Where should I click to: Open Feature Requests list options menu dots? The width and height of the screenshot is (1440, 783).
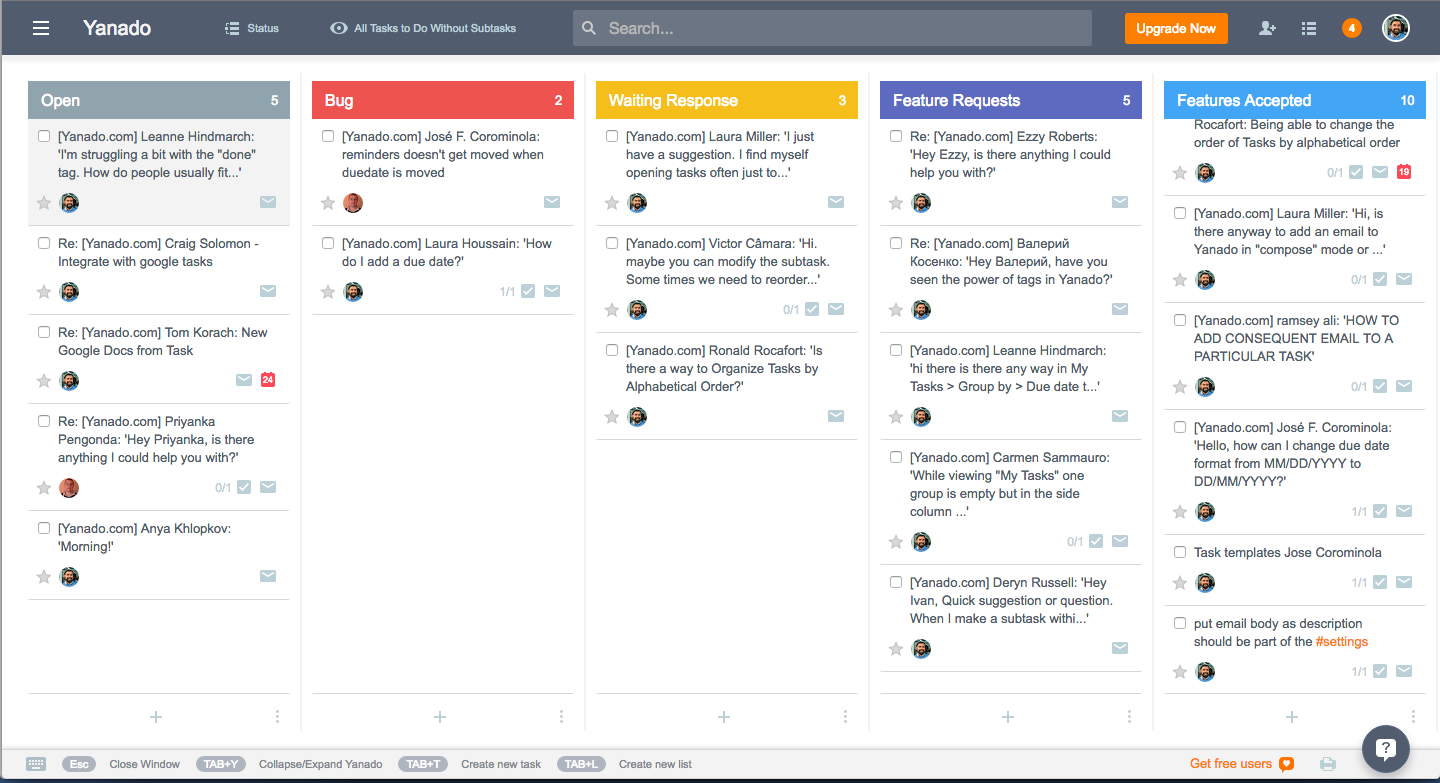(1129, 716)
